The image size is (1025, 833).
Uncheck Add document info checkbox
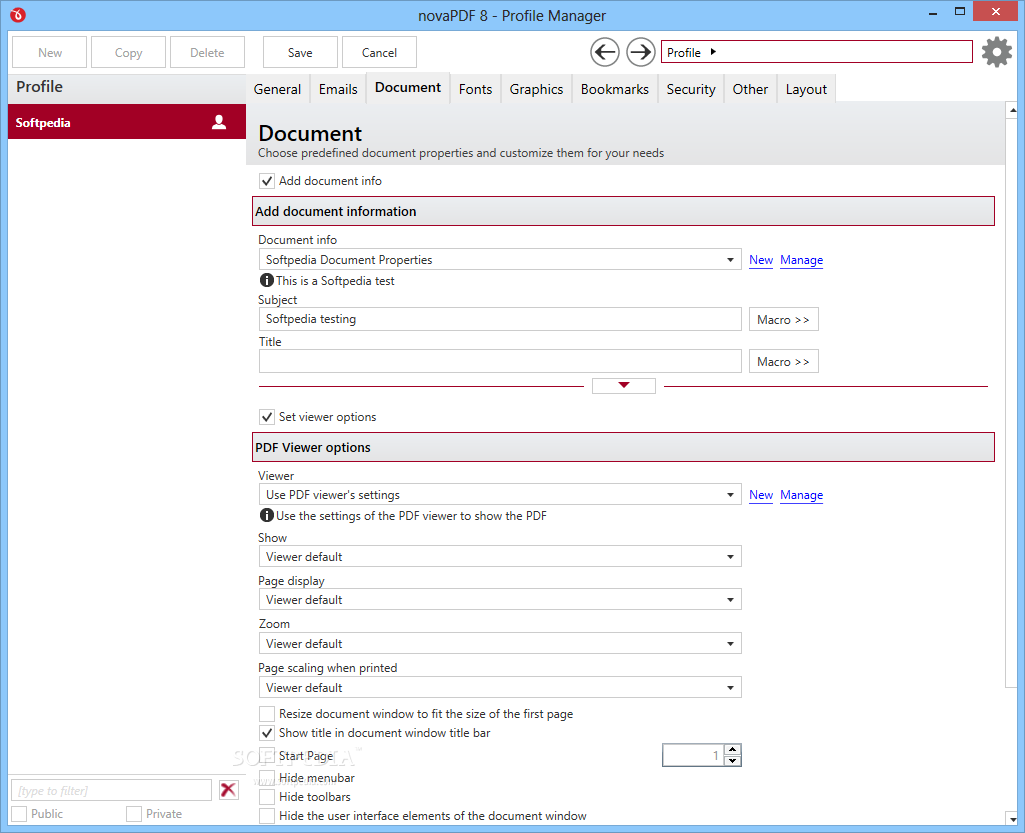click(267, 181)
